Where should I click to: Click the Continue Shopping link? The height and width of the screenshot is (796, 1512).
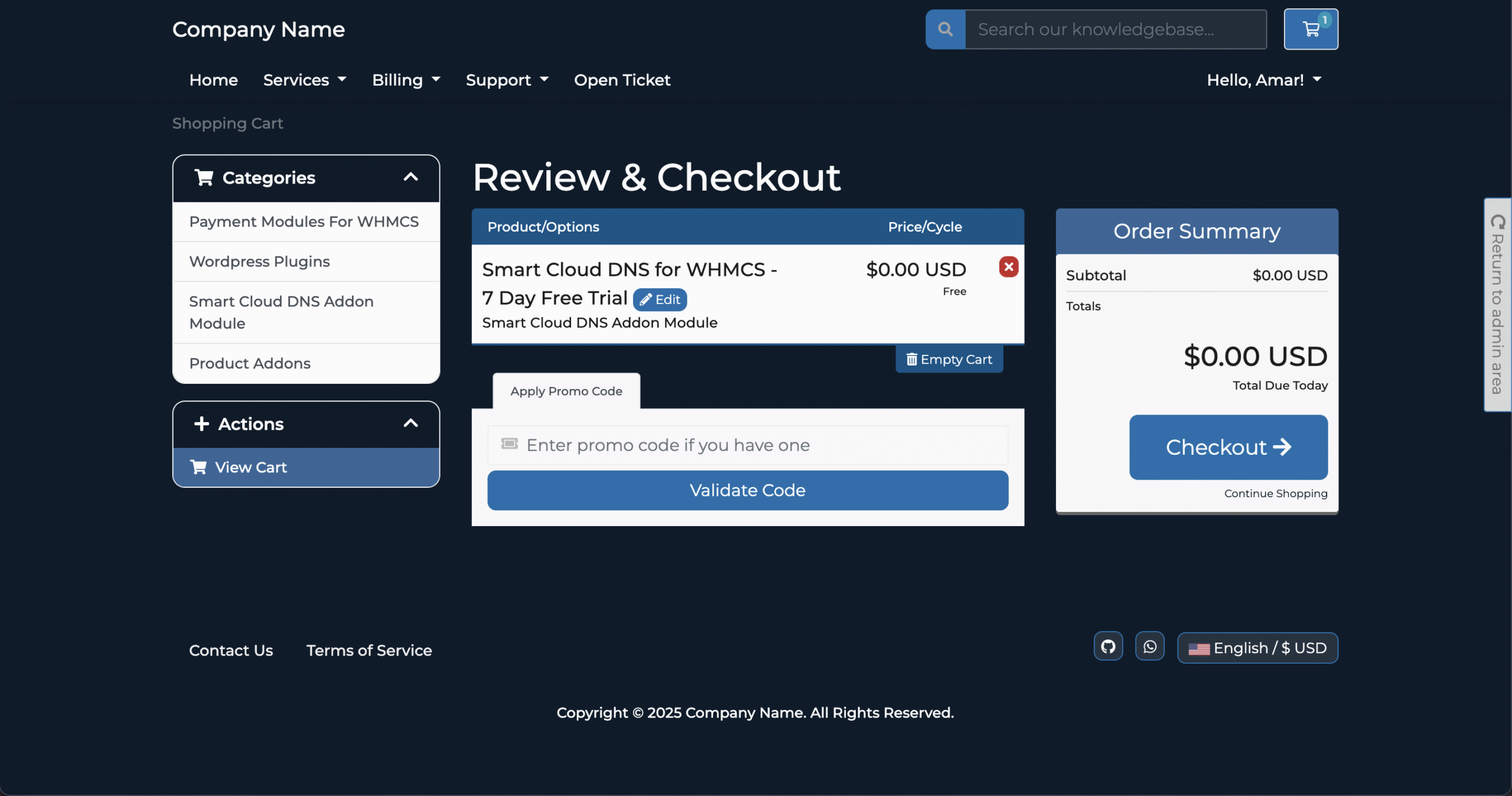tap(1275, 494)
